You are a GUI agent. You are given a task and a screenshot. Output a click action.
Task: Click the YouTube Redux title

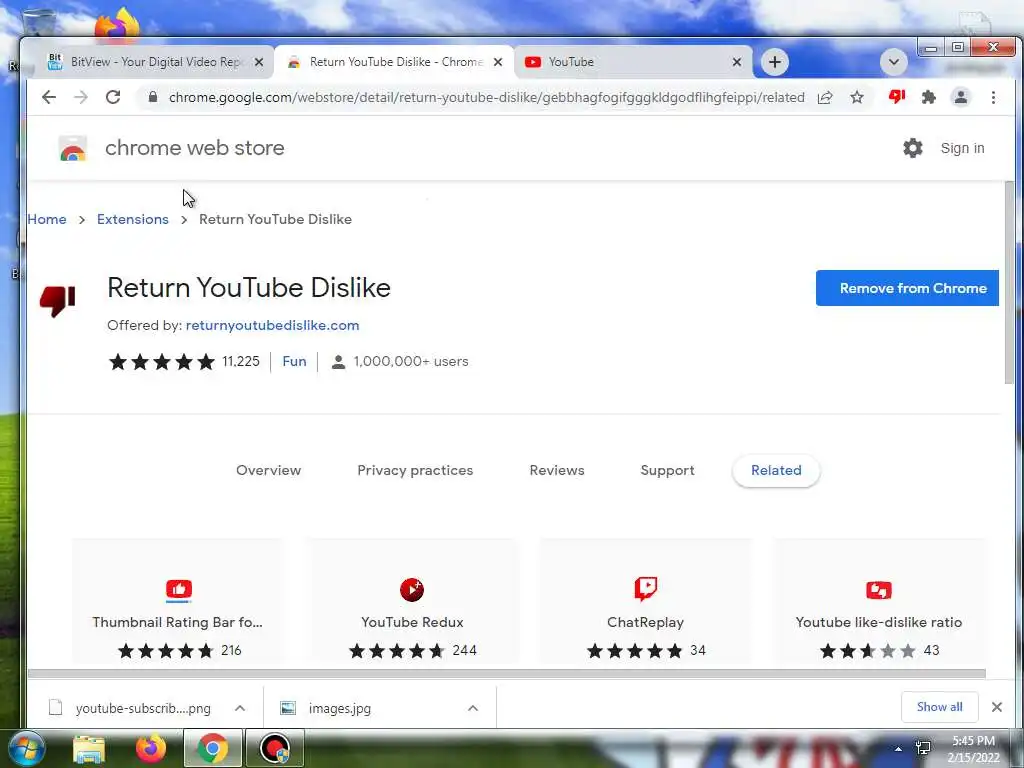tap(412, 622)
